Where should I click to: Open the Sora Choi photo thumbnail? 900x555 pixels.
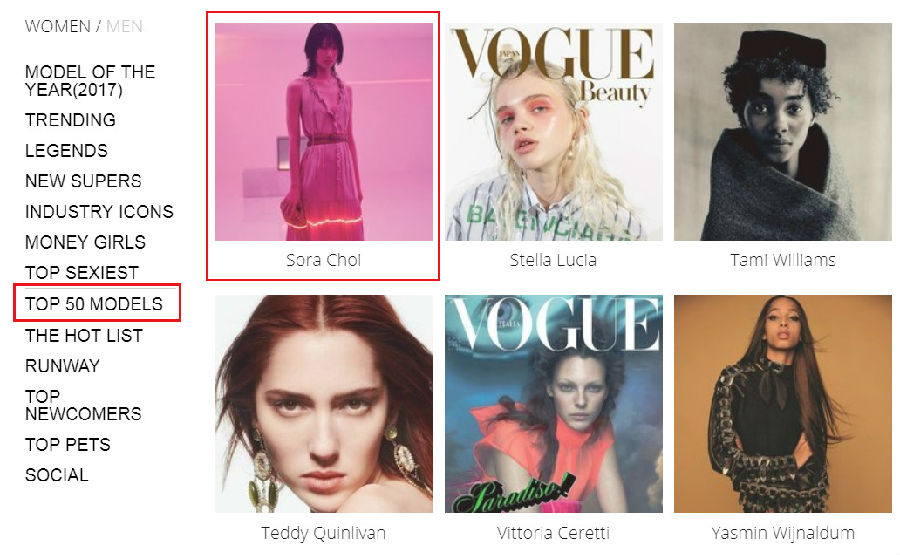[x=324, y=131]
